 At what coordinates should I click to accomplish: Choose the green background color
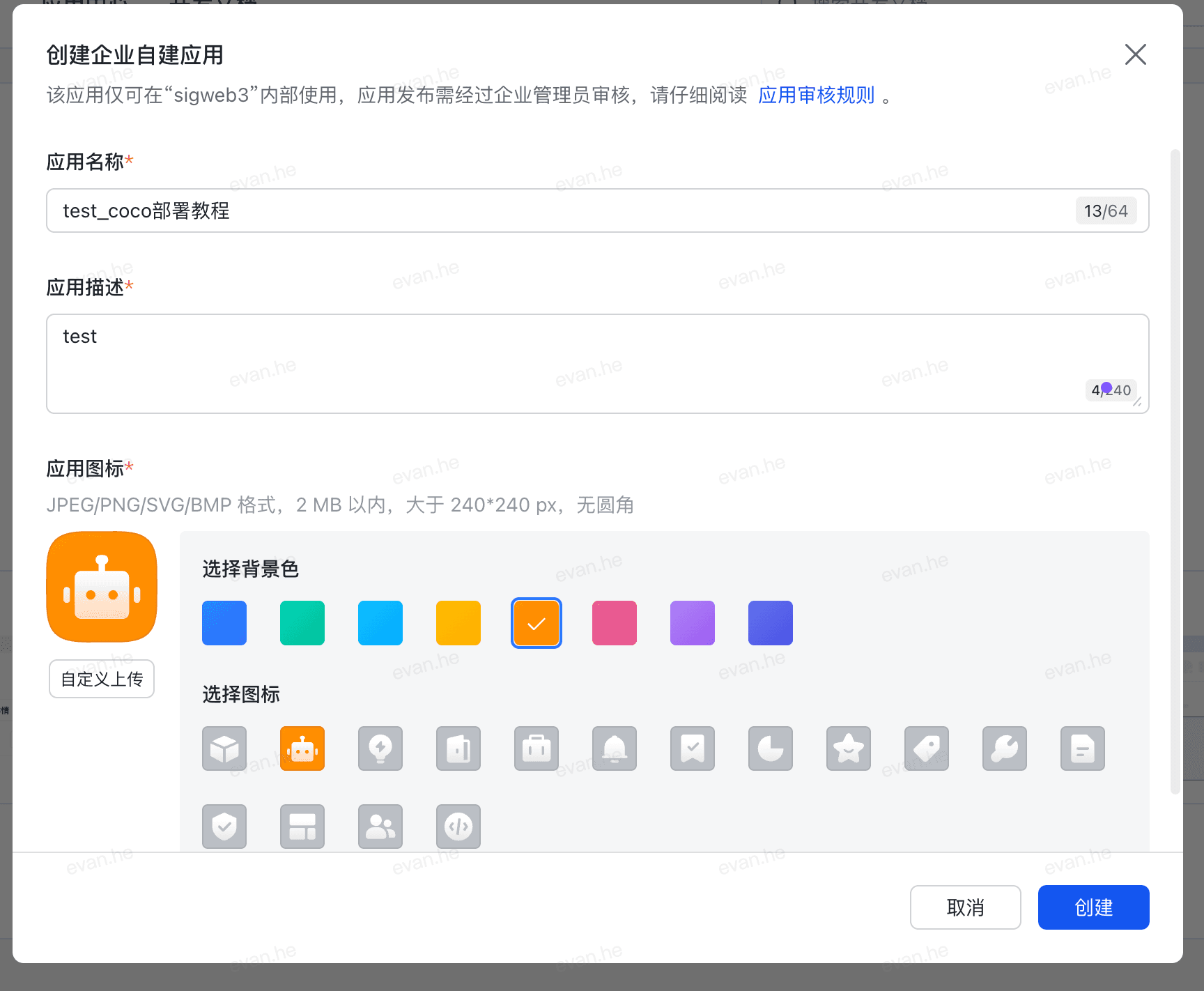click(x=302, y=623)
